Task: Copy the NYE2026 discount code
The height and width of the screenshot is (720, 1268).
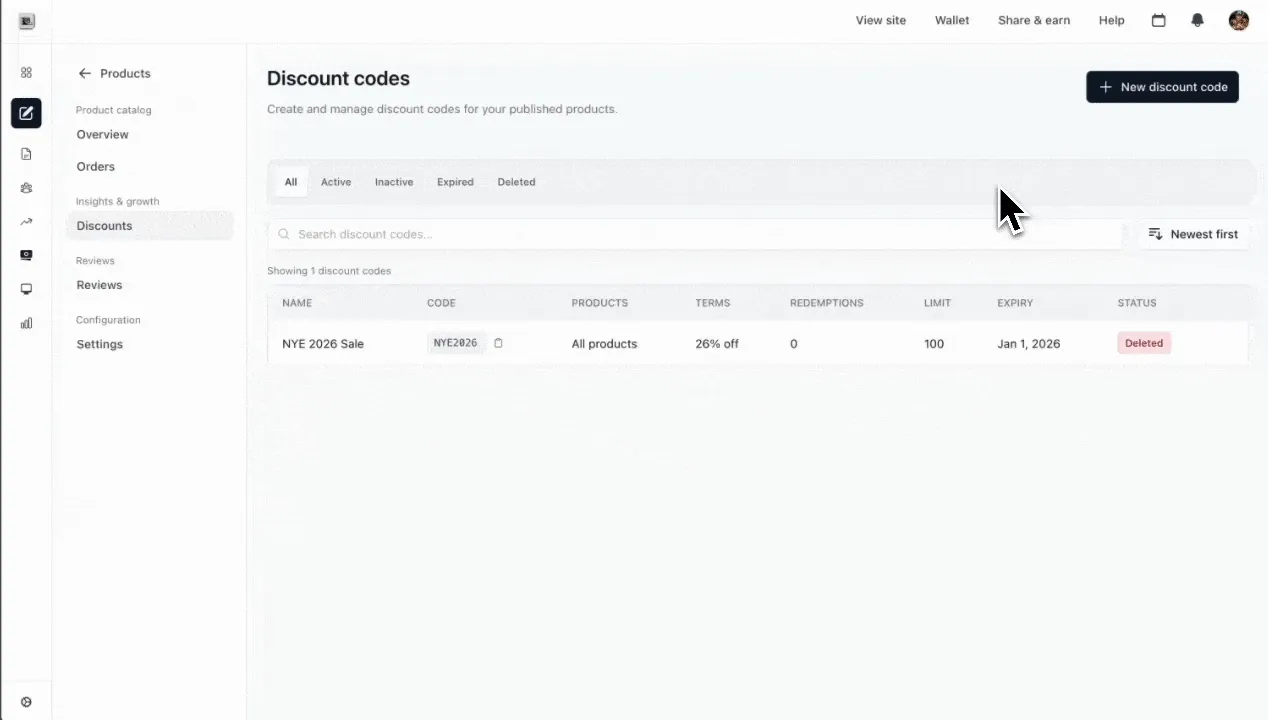Action: (x=498, y=343)
